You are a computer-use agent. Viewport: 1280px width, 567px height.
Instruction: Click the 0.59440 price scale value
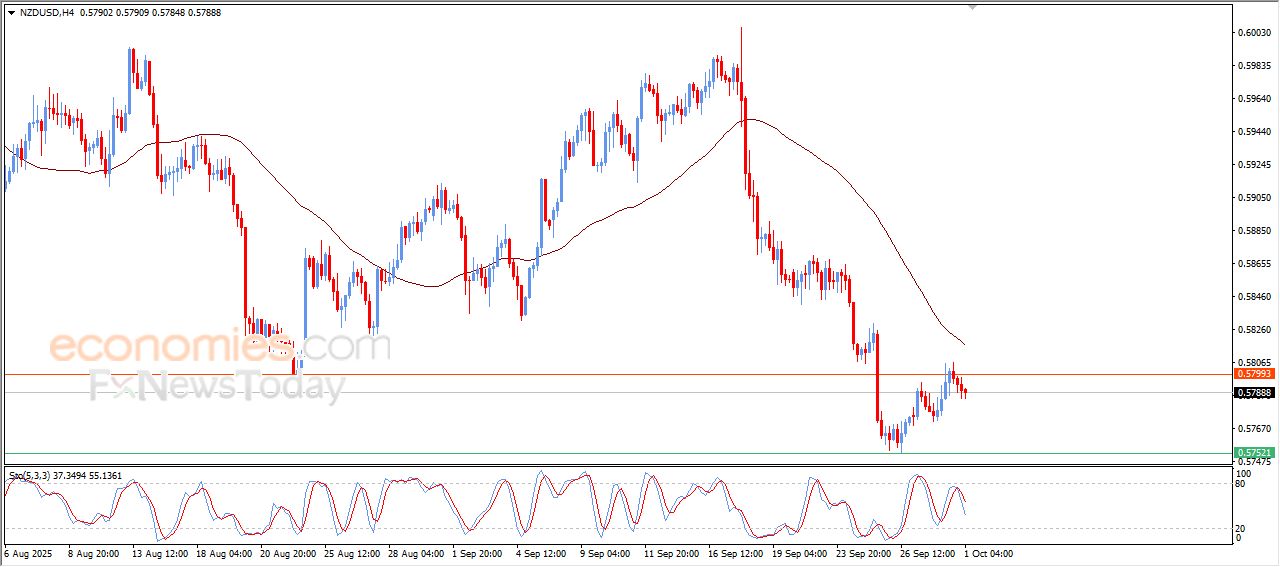[1255, 132]
